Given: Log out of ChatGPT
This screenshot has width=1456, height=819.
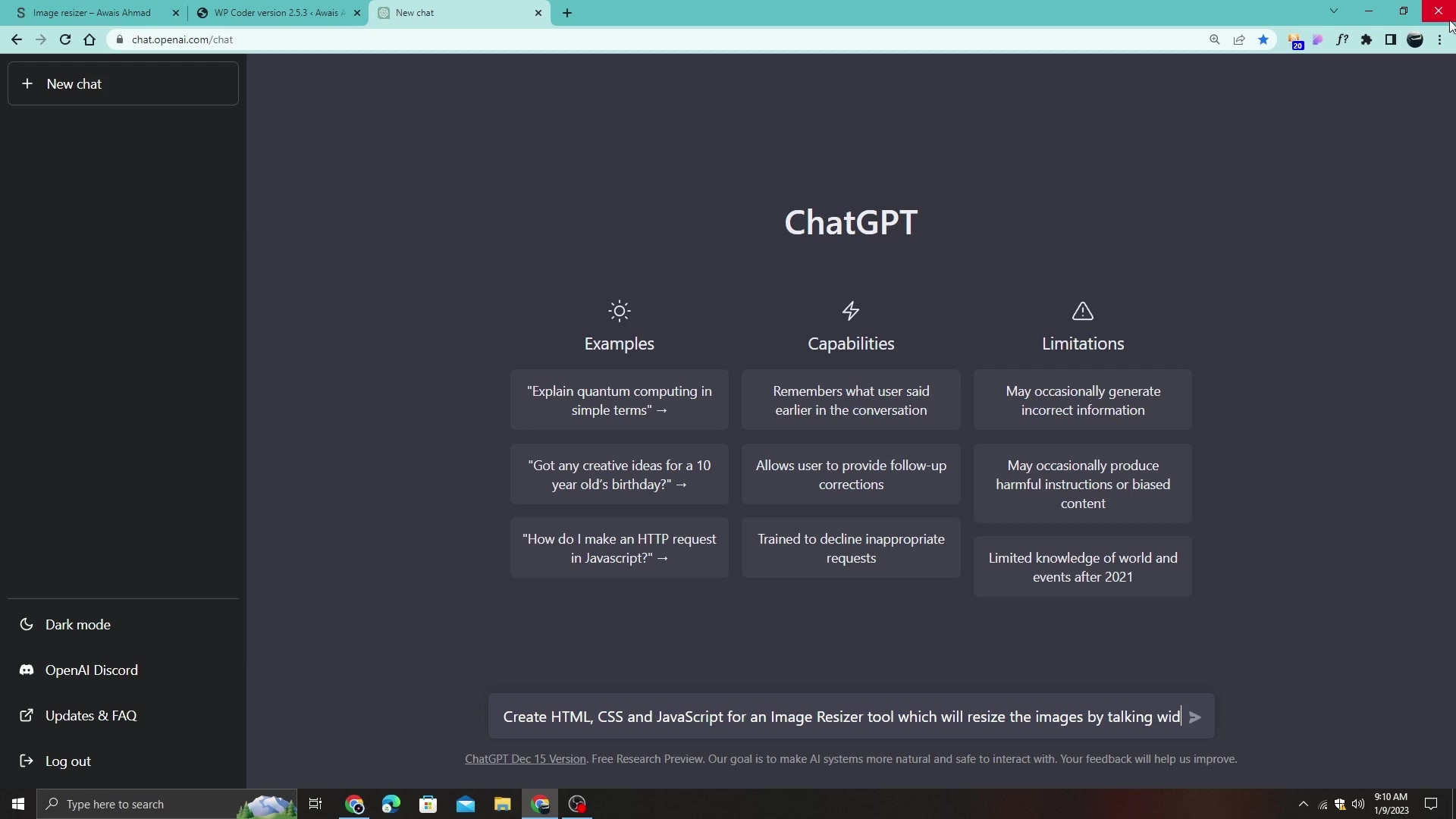Looking at the screenshot, I should point(123,761).
